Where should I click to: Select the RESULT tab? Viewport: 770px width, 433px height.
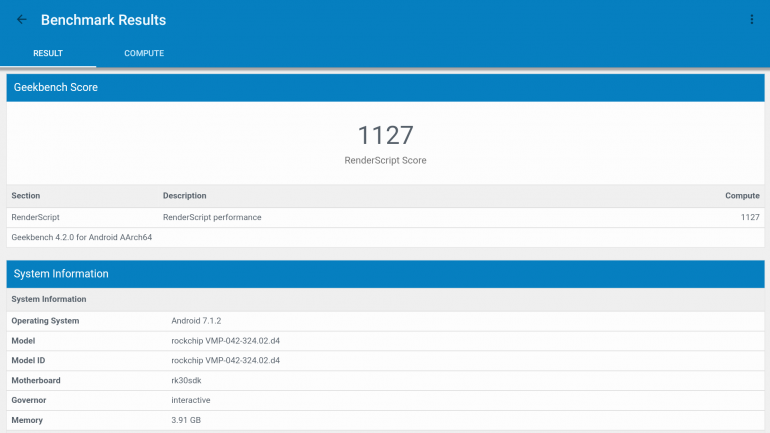(48, 53)
